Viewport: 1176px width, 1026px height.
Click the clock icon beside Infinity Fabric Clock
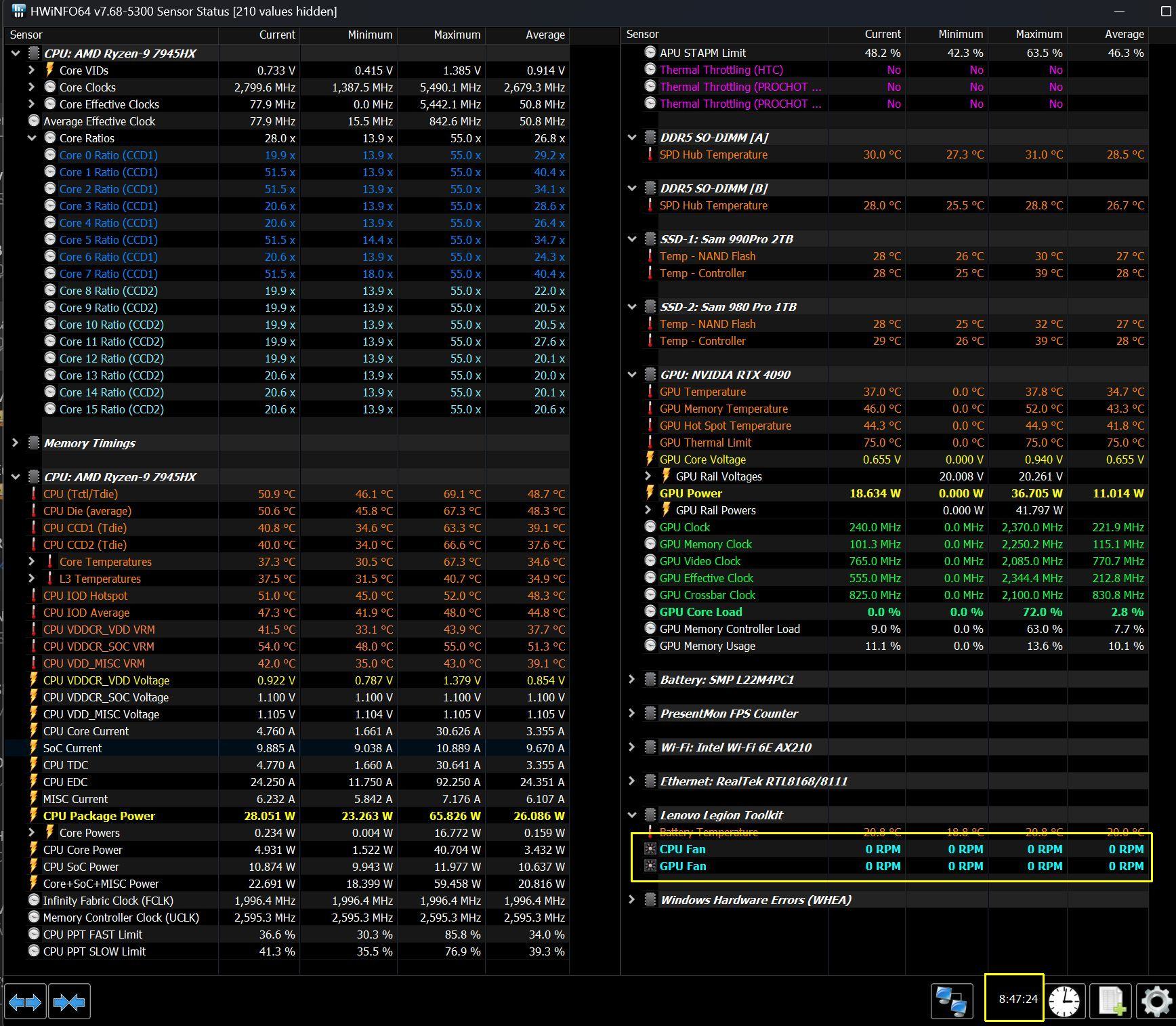coord(33,901)
